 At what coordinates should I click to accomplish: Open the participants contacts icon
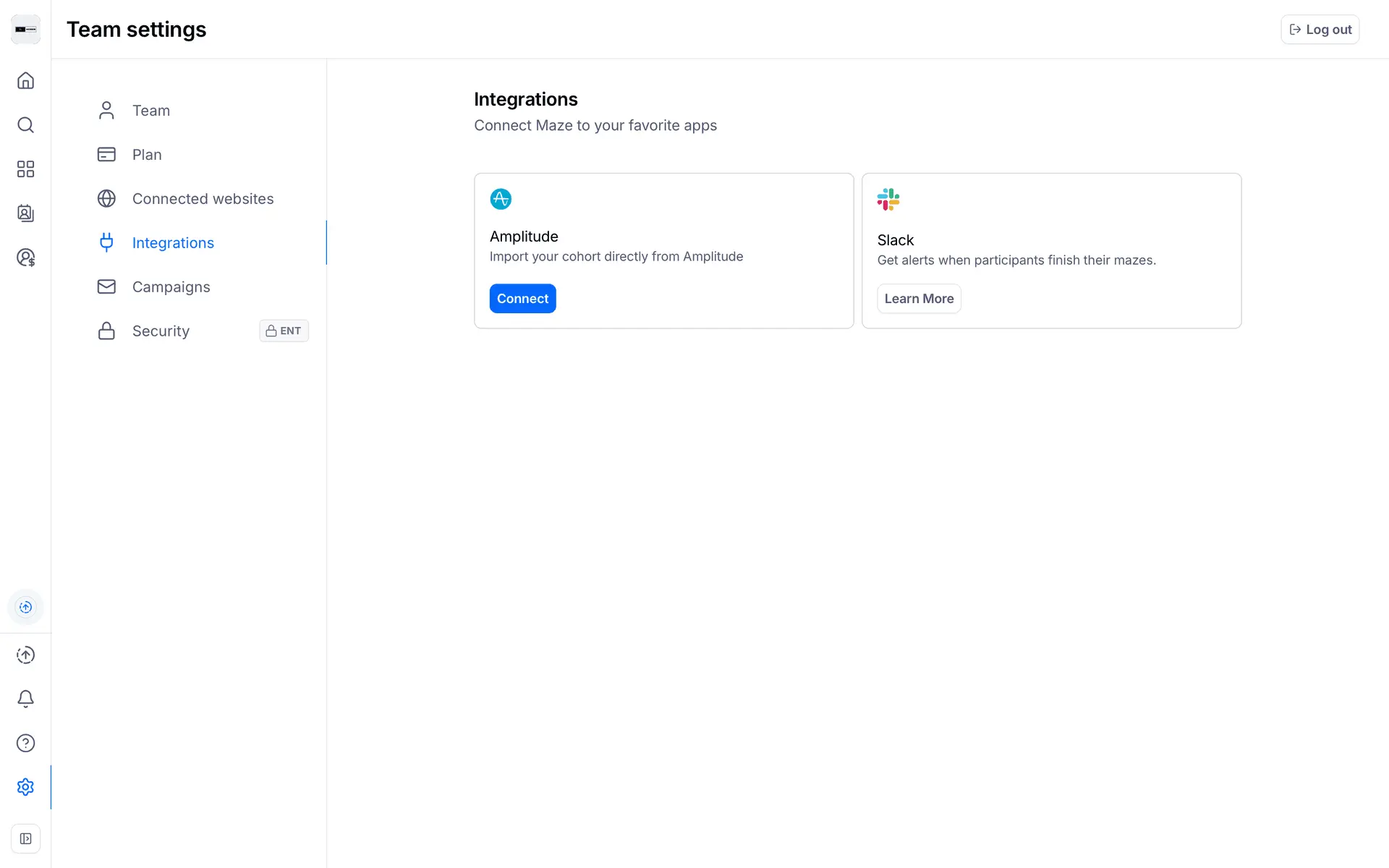click(25, 213)
